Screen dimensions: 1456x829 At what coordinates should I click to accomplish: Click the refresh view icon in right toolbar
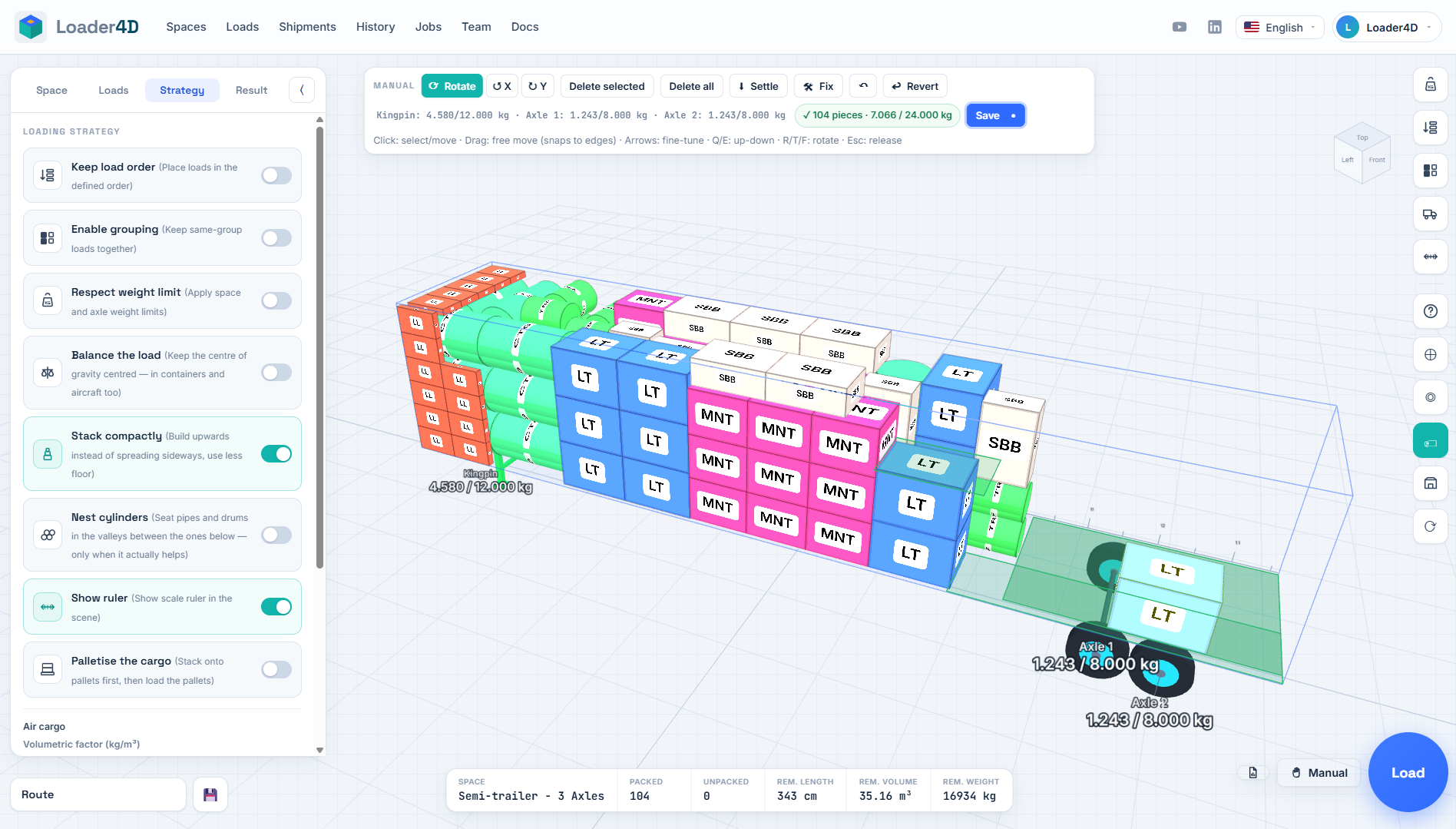coord(1431,526)
